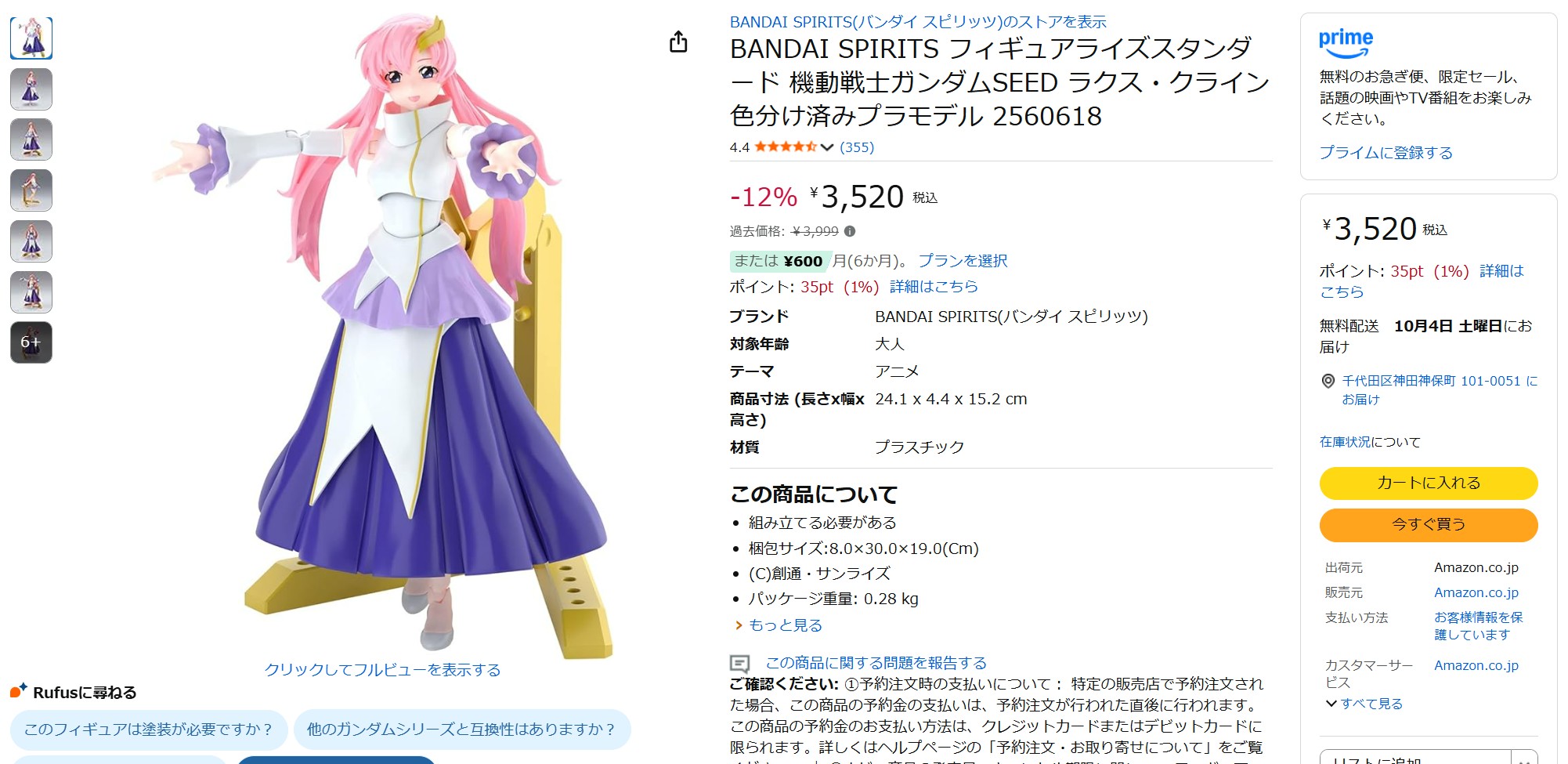Image resolution: width=1568 pixels, height=764 pixels.
Task: Click the info icon beside the past price
Action: tap(851, 230)
